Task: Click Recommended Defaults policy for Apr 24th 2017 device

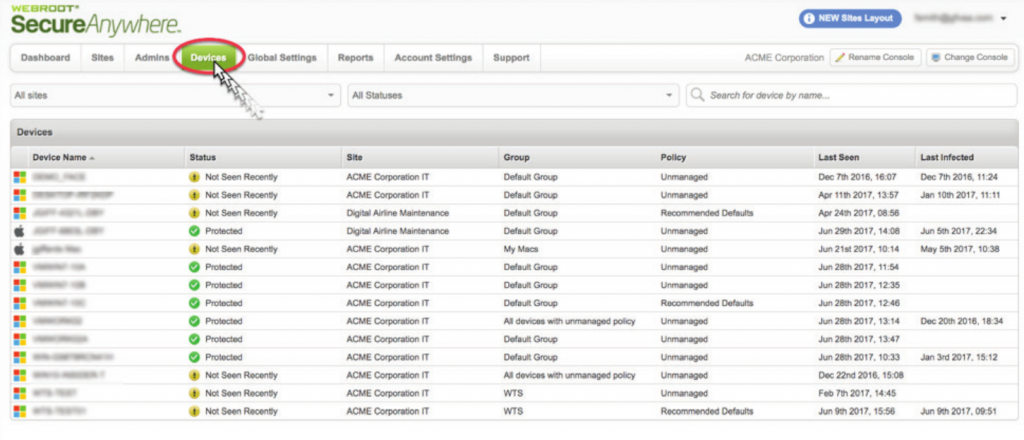Action: point(707,213)
